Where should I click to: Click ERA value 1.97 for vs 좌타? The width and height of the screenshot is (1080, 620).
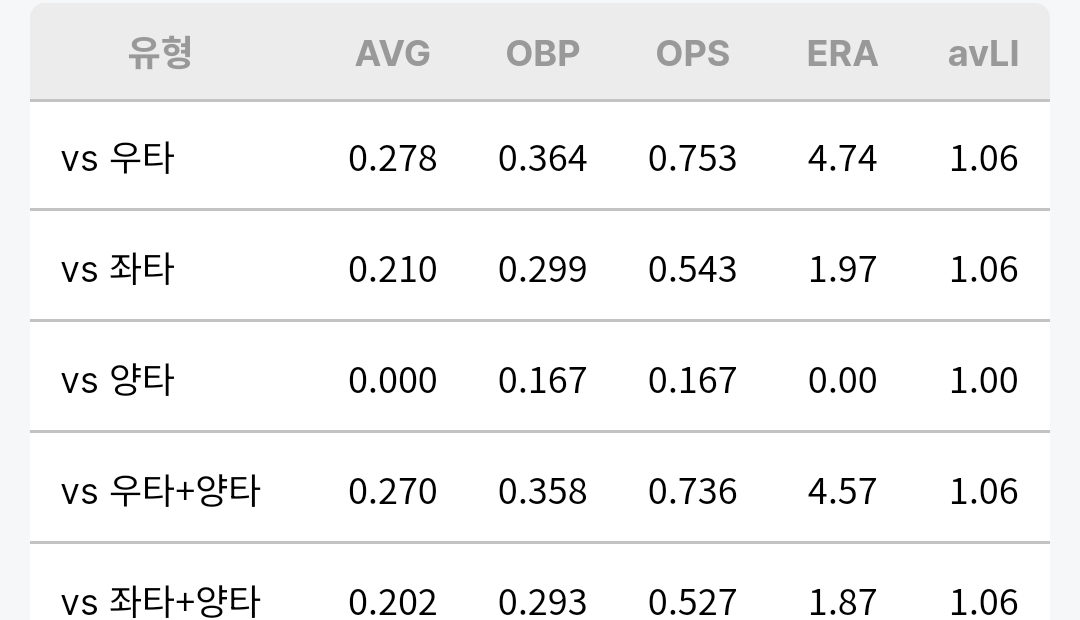(842, 269)
